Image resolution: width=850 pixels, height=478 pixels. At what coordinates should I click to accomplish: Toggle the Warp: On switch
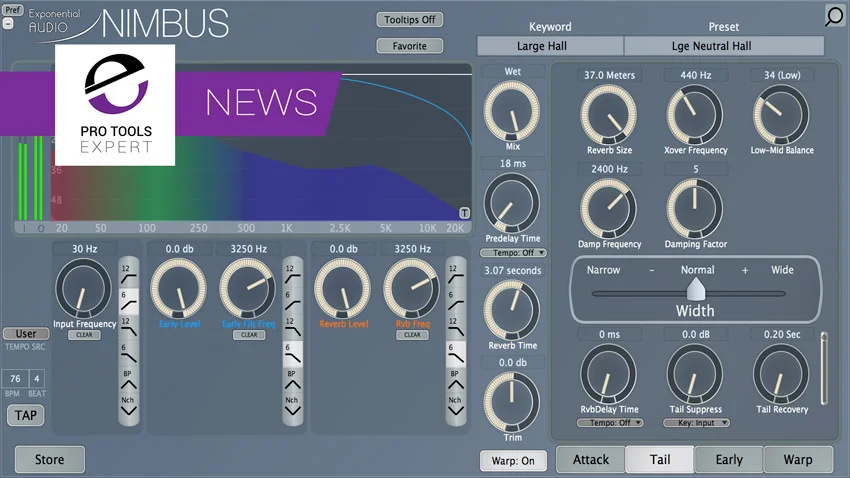(x=513, y=461)
